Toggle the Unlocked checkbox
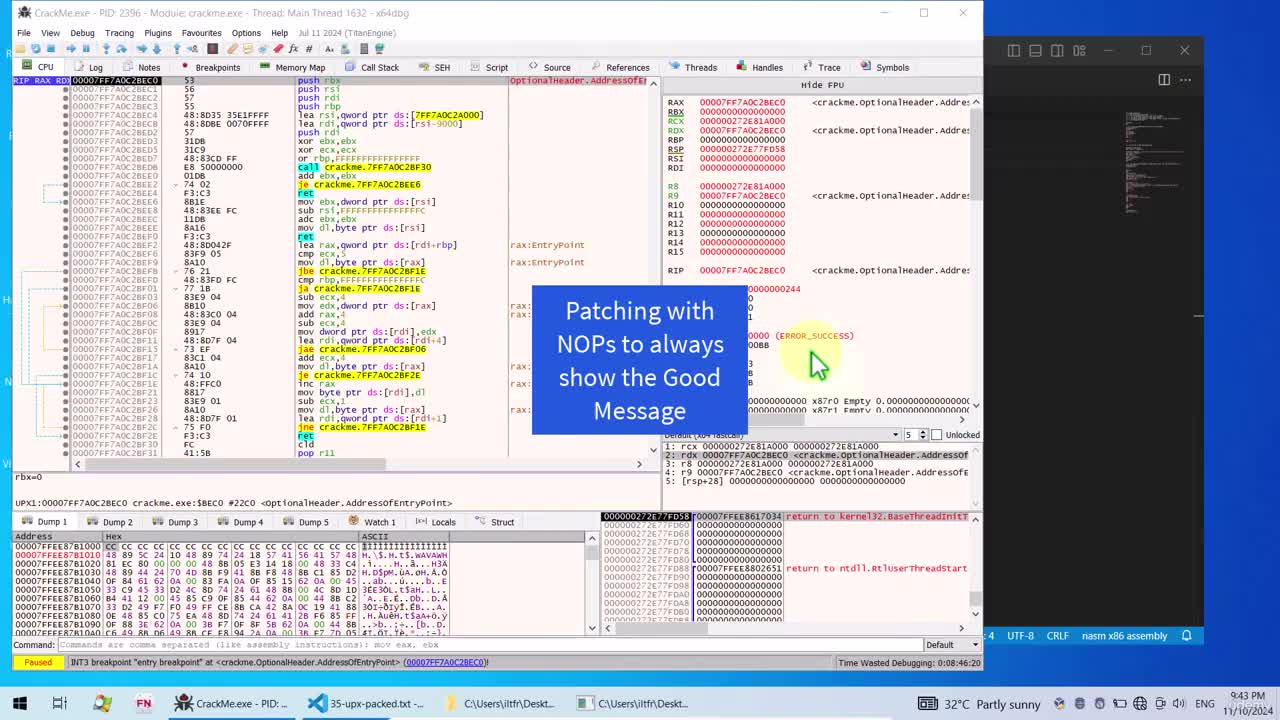The width and height of the screenshot is (1280, 720). pos(936,435)
